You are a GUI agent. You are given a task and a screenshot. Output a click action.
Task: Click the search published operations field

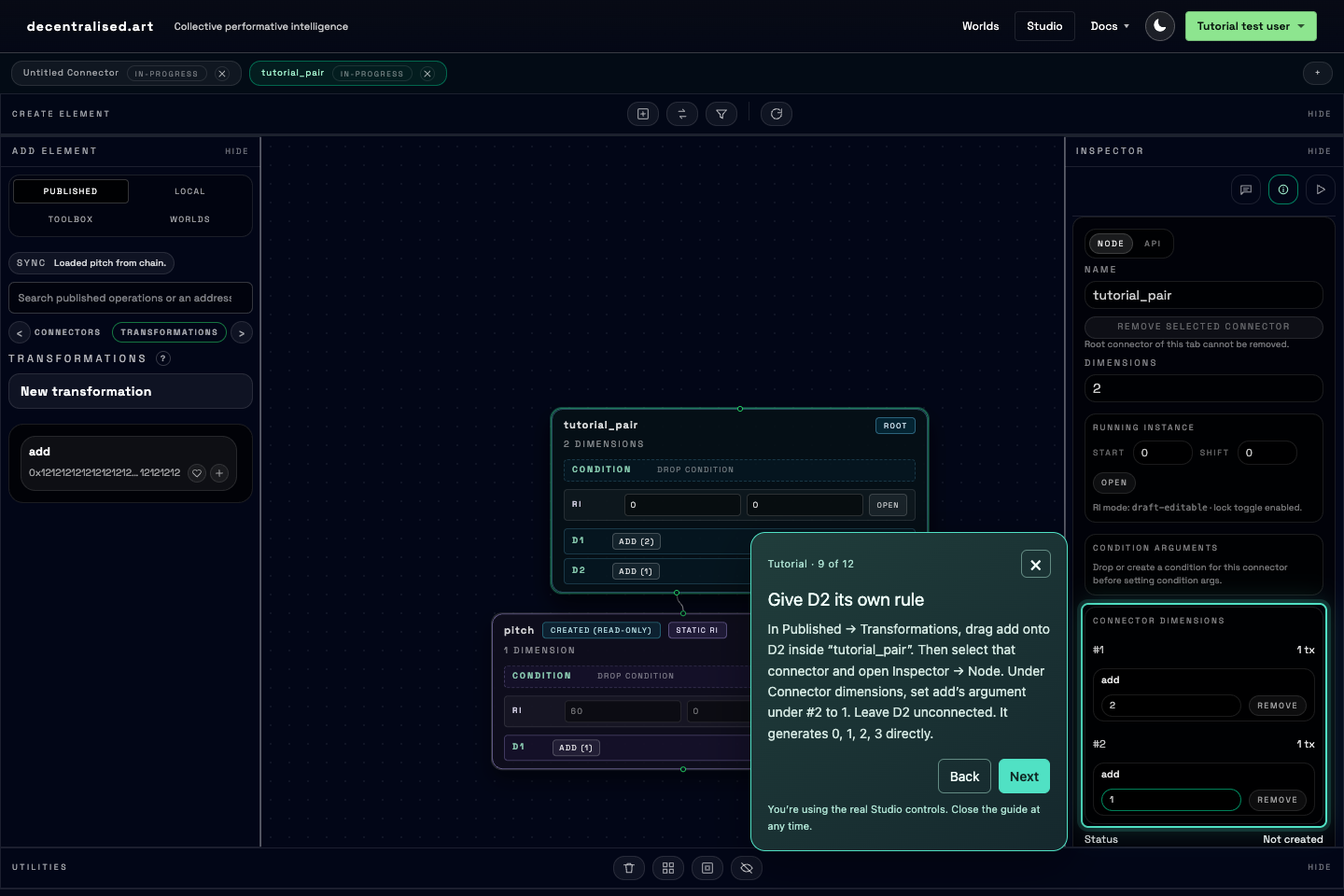(131, 298)
